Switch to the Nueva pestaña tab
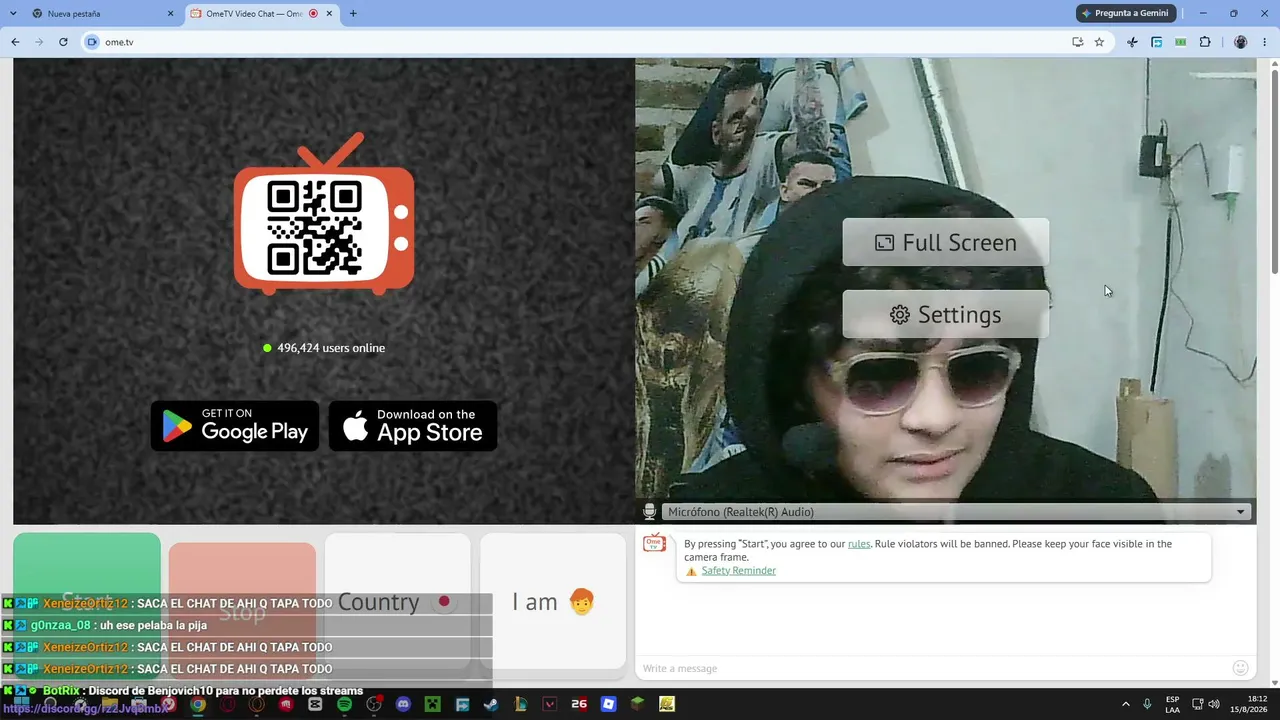Viewport: 1280px width, 720px height. click(100, 14)
